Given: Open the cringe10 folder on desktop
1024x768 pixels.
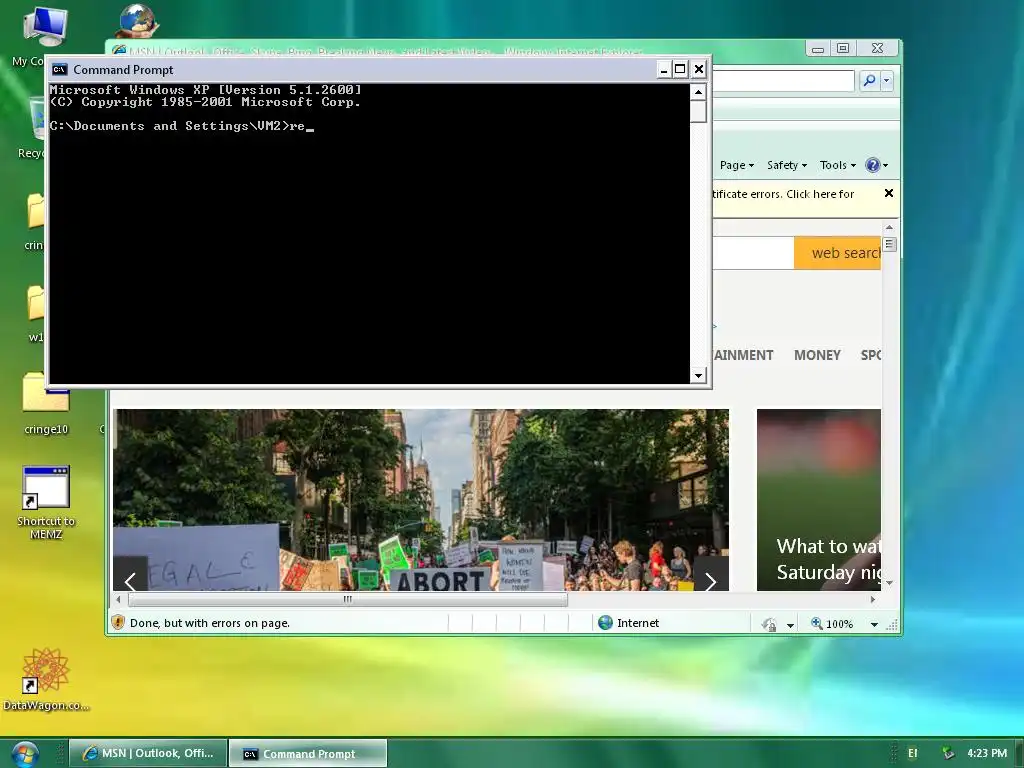Looking at the screenshot, I should tap(46, 403).
